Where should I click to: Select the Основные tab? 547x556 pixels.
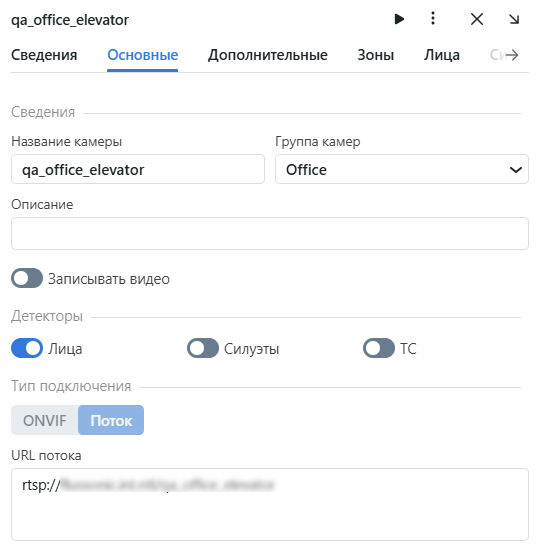(x=143, y=55)
